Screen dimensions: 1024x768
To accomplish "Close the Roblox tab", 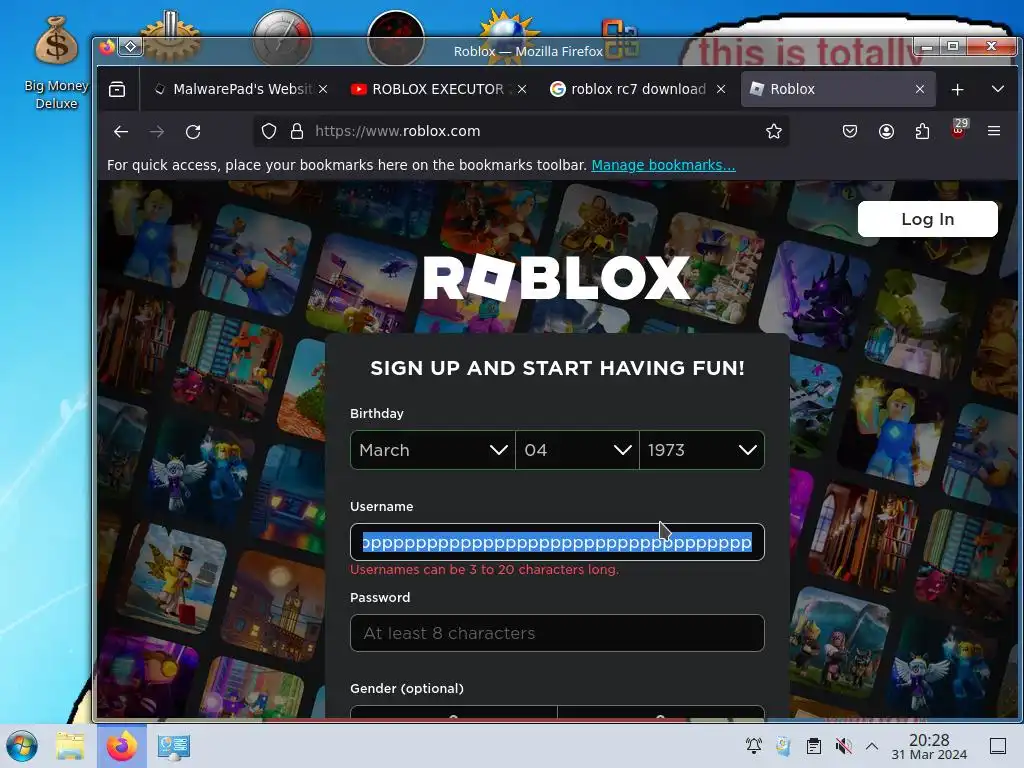I will tap(920, 89).
